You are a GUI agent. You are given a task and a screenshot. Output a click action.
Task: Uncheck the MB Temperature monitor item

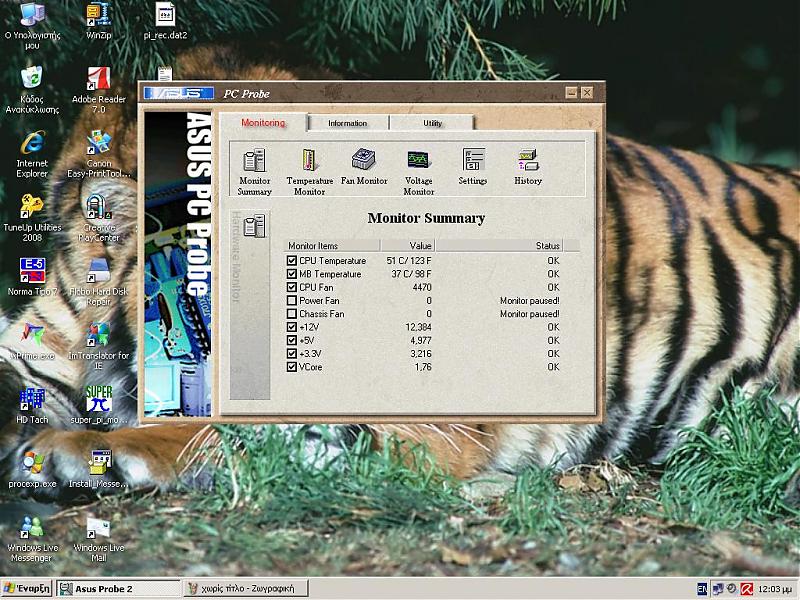click(292, 274)
